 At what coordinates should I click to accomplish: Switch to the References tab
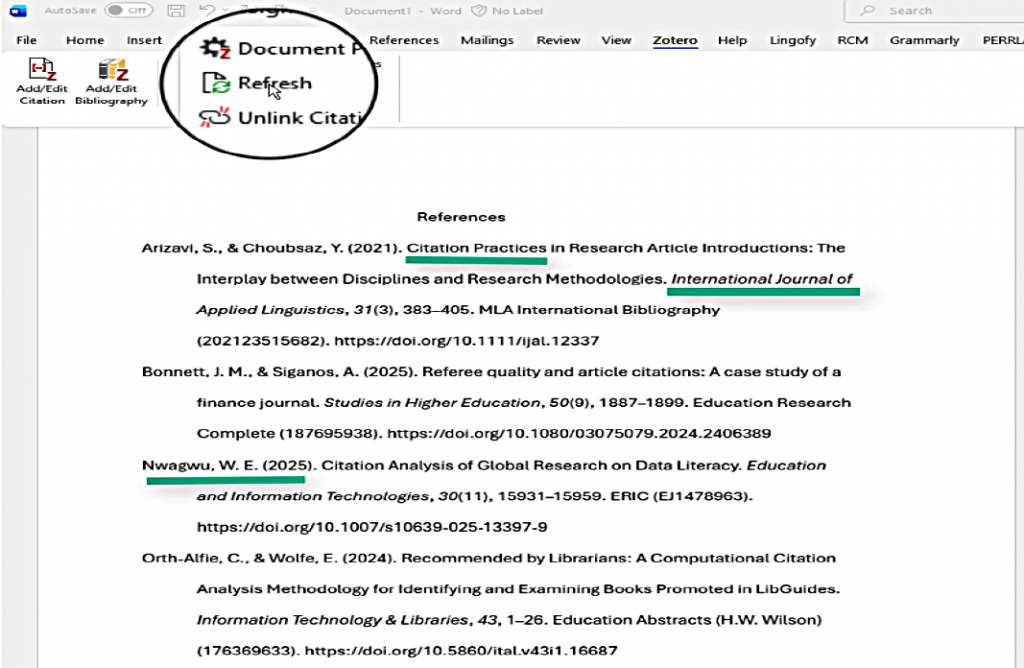coord(404,40)
